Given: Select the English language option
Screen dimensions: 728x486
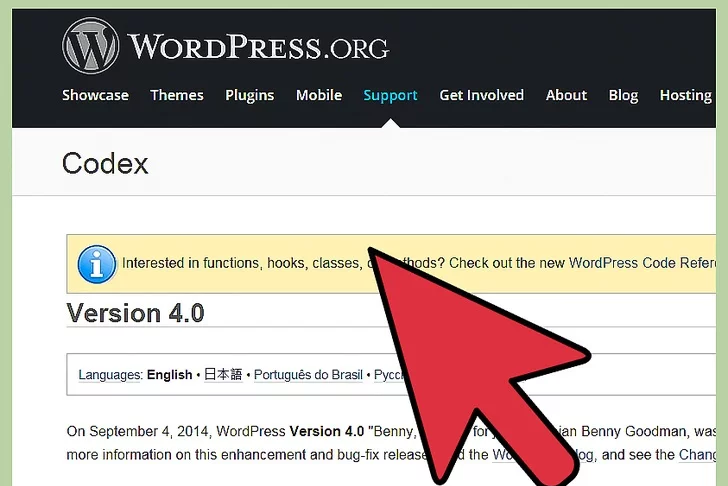Looking at the screenshot, I should [169, 375].
